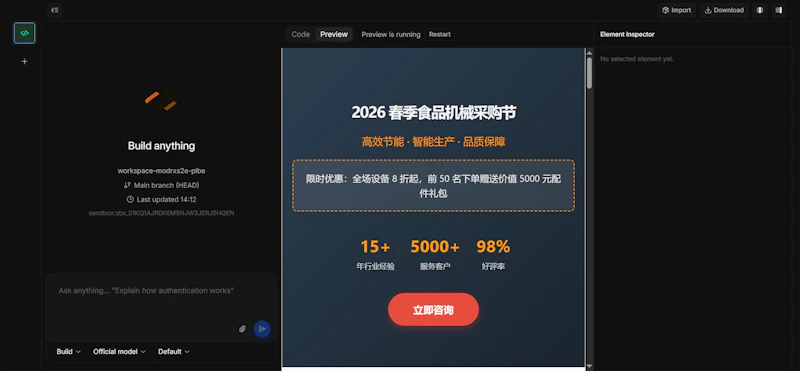Toggle the right split layout icon
Image resolution: width=800 pixels, height=371 pixels.
point(778,10)
